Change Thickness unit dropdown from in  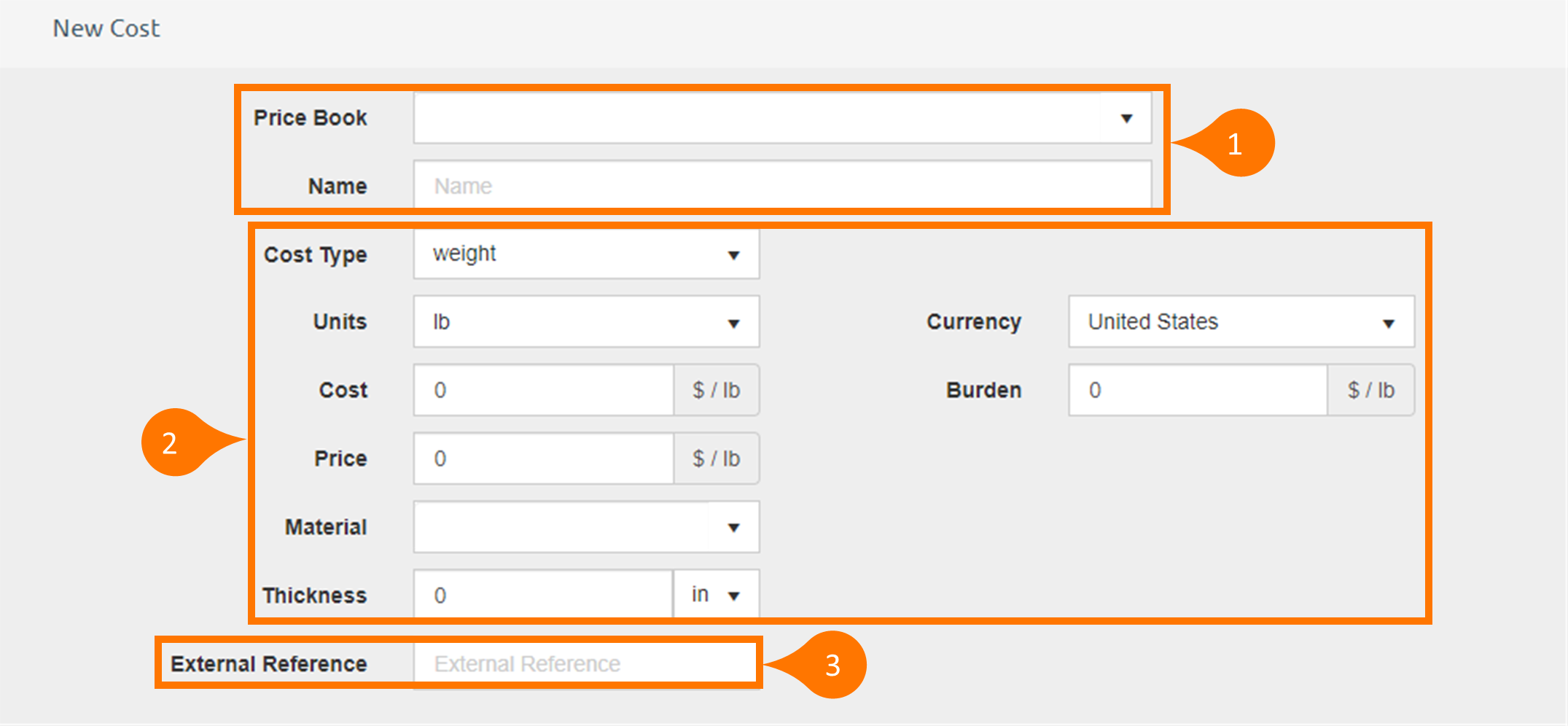point(716,596)
